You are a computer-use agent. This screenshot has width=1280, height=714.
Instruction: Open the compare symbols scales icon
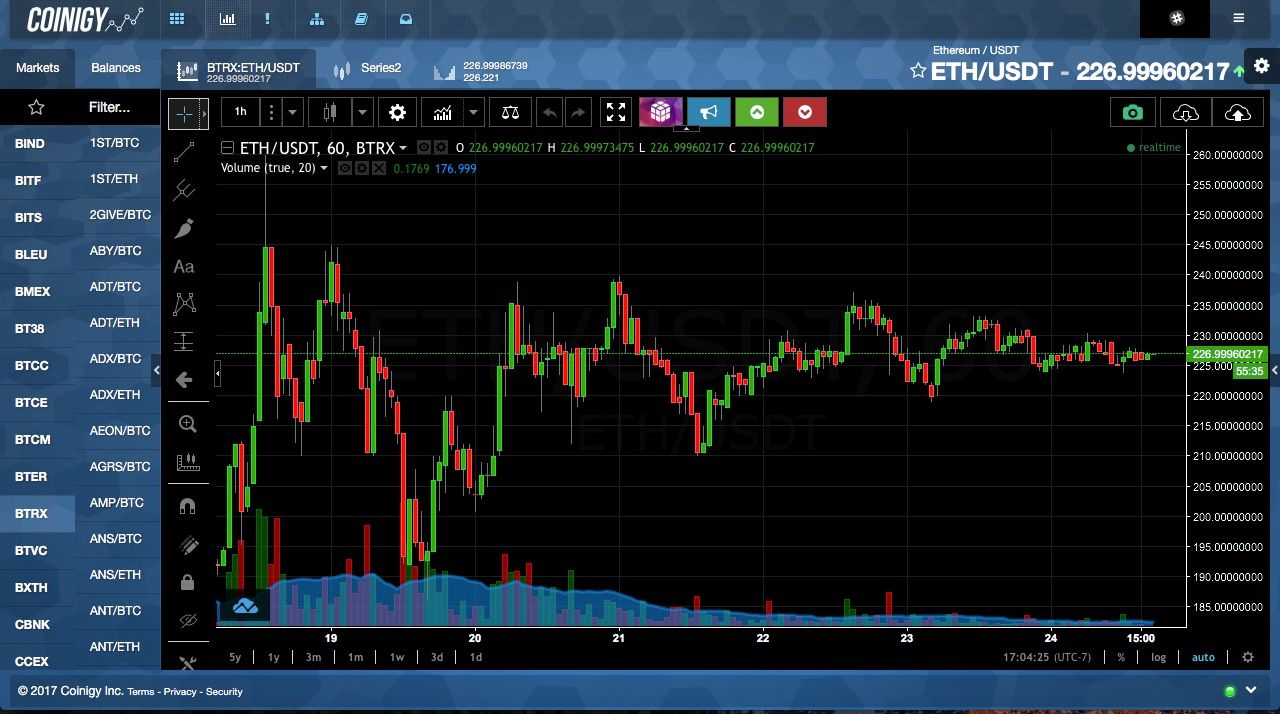510,112
